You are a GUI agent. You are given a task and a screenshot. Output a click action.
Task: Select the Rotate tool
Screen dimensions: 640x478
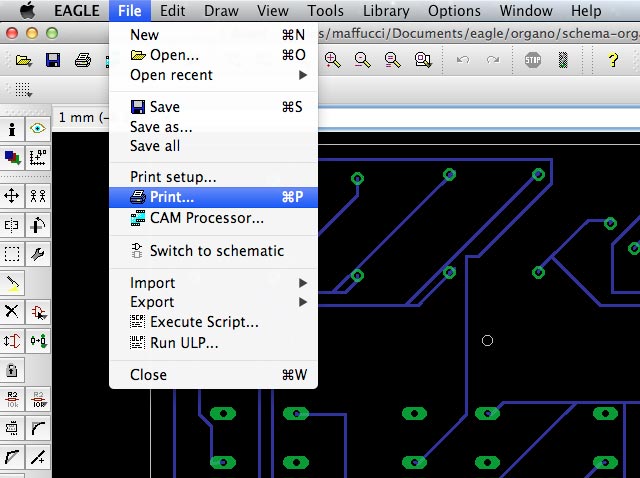click(x=38, y=225)
